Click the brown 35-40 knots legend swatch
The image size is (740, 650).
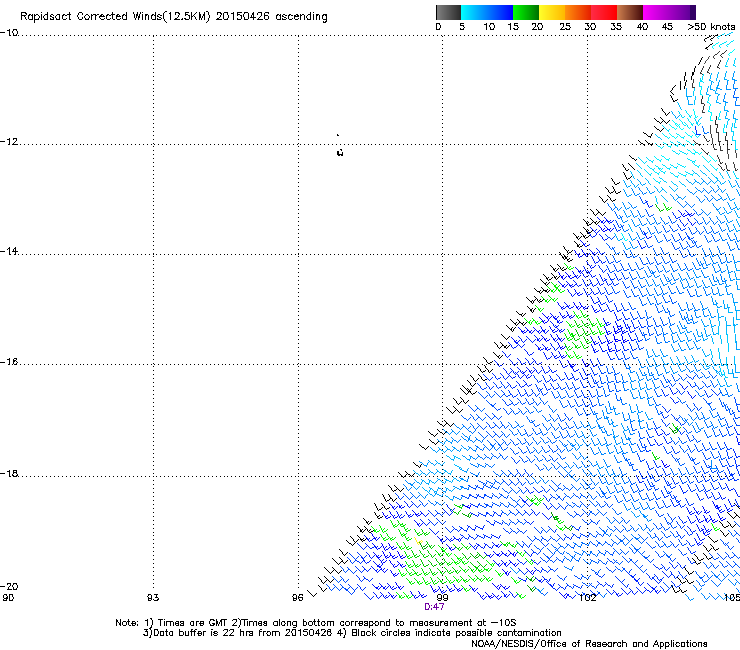click(630, 12)
